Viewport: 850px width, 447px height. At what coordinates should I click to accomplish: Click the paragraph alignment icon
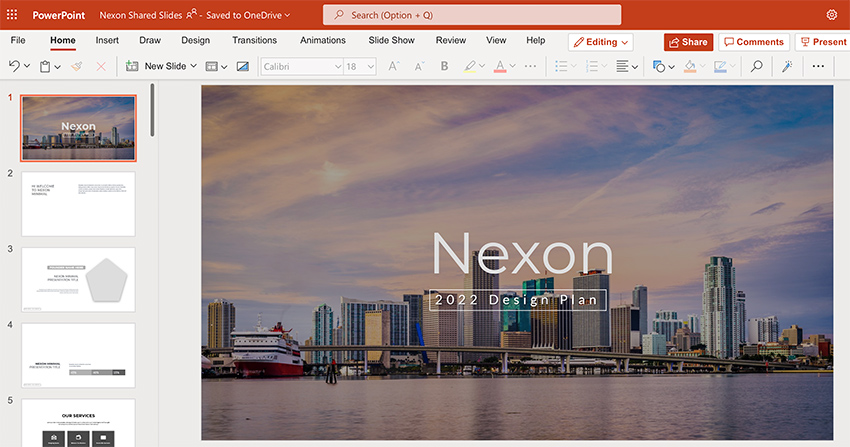coord(622,66)
